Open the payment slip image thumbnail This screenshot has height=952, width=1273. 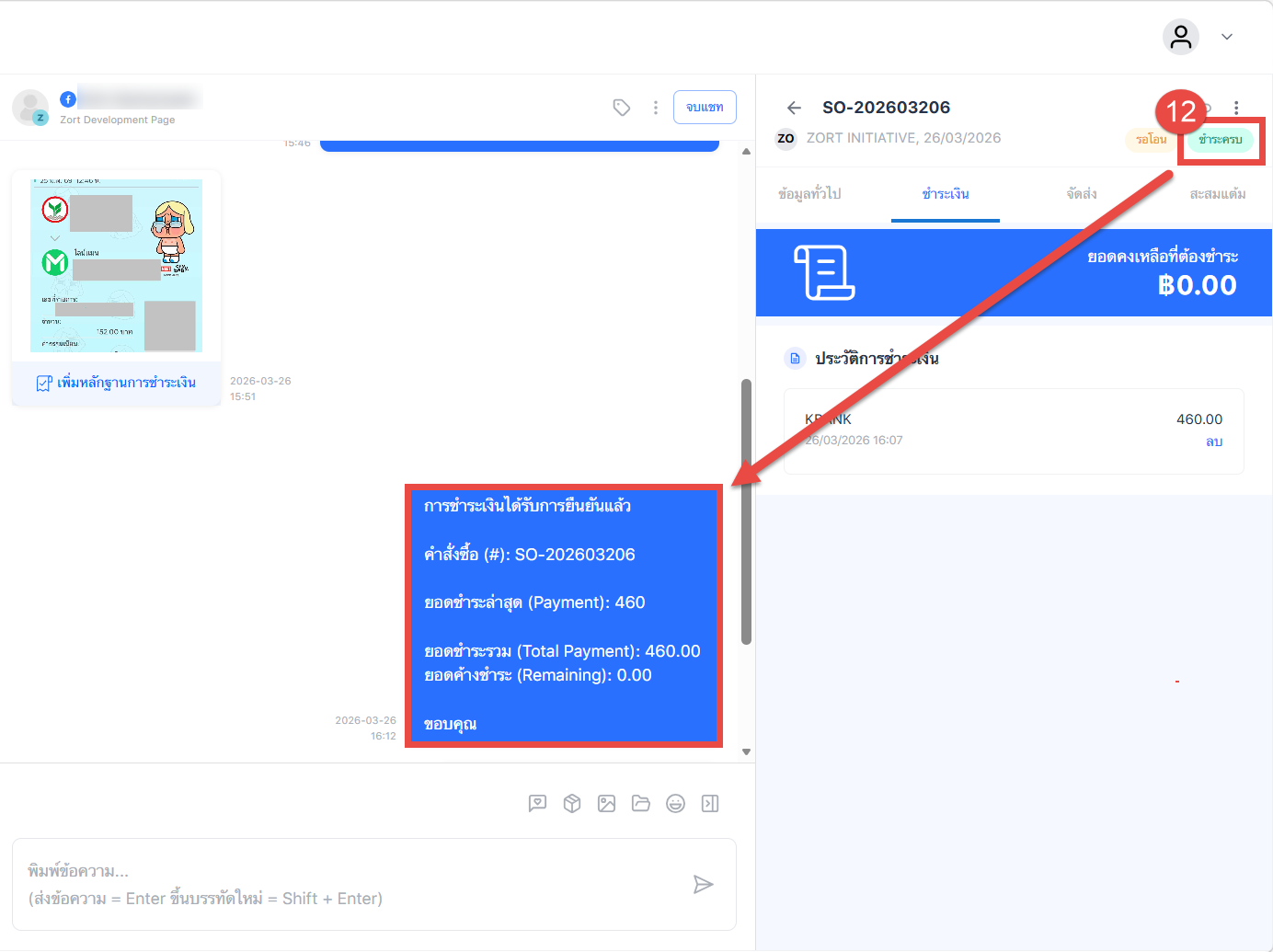click(x=116, y=266)
